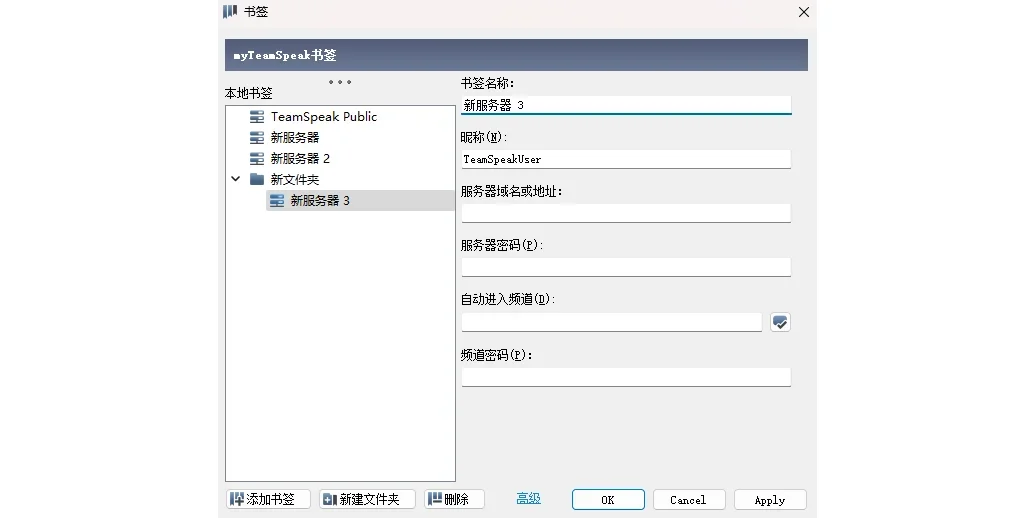The image size is (1036, 518).
Task: Close the 书签 dialog window
Action: tap(803, 12)
